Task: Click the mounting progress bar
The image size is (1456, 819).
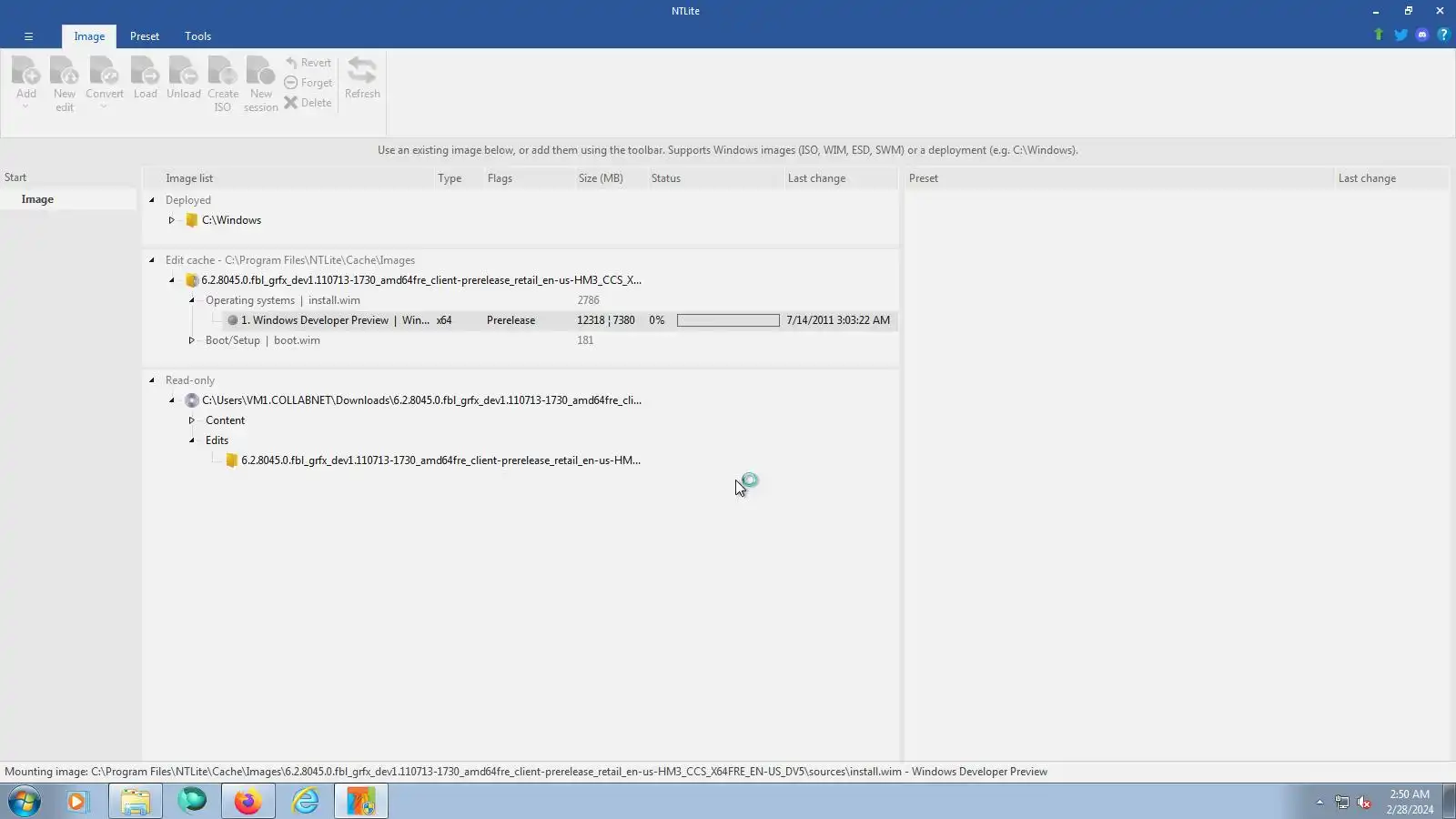Action: [728, 320]
